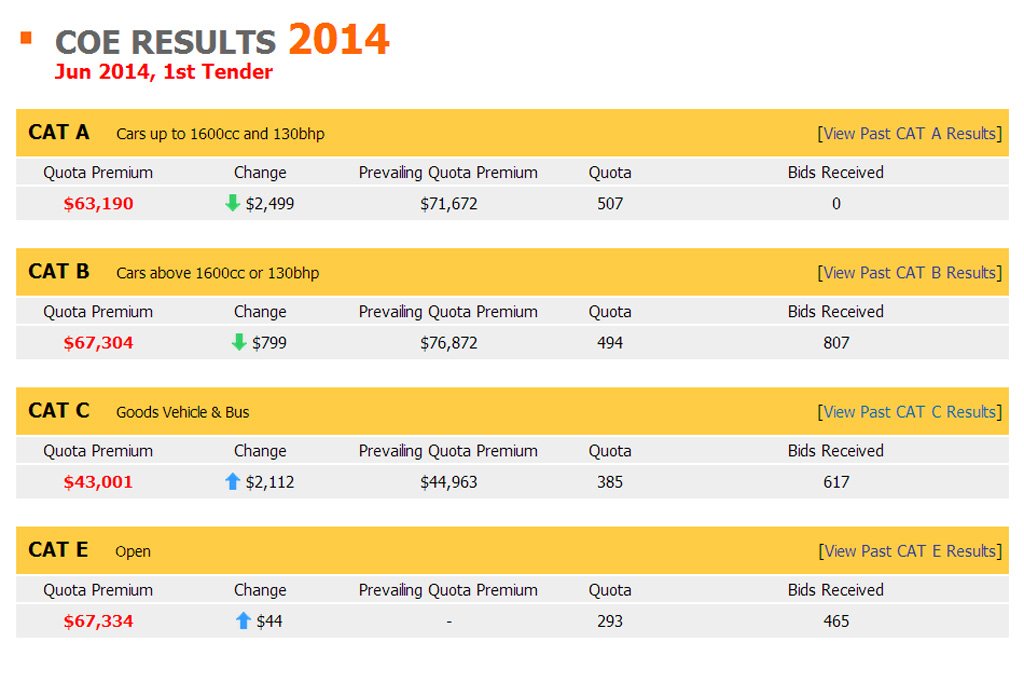Open View Past CAT C Results link
The height and width of the screenshot is (683, 1024).
[909, 411]
